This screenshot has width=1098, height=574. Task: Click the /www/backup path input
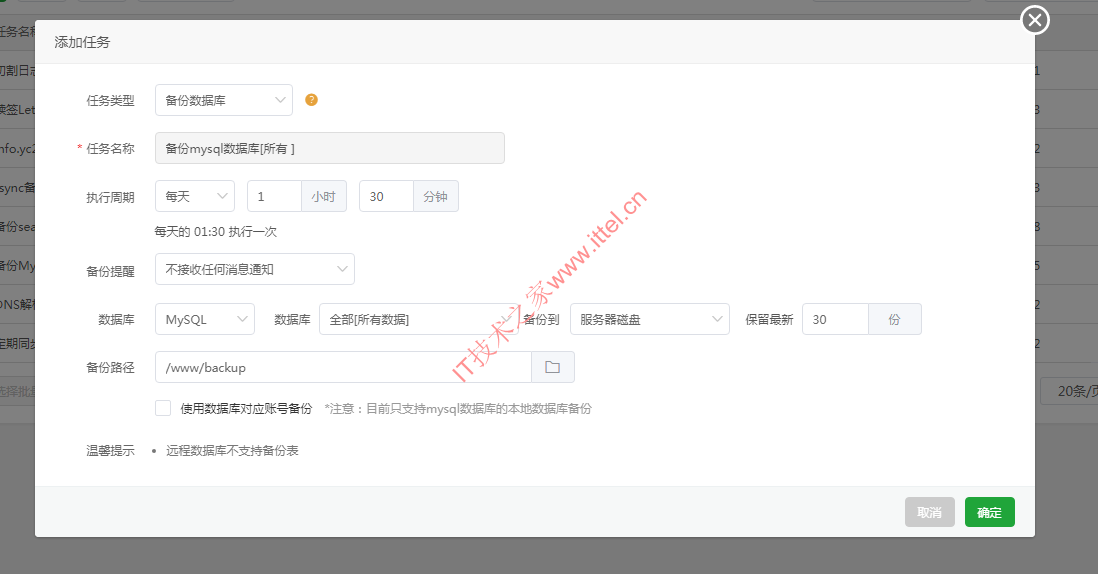(x=343, y=367)
